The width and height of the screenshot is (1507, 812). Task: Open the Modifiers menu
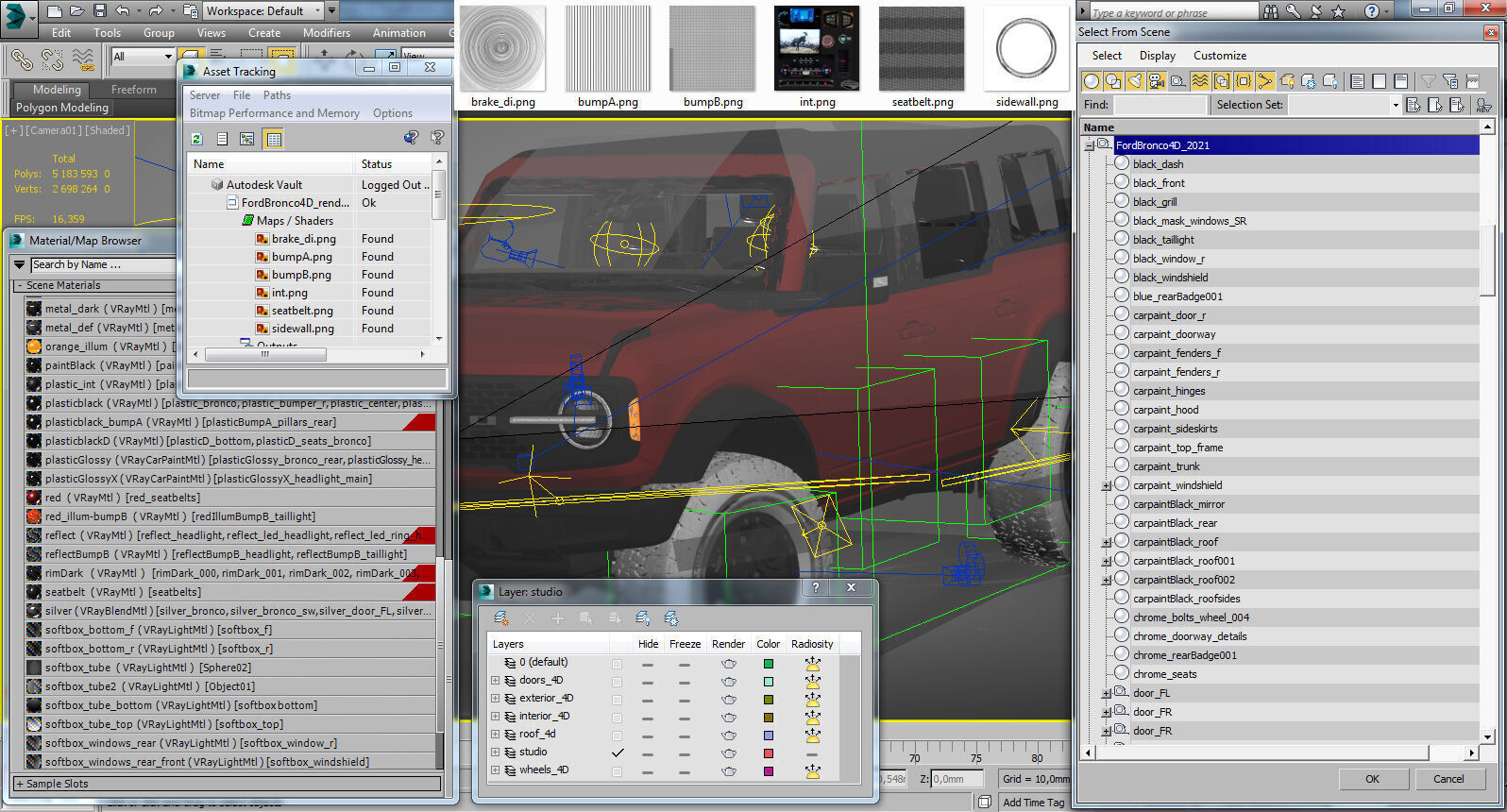[x=327, y=32]
